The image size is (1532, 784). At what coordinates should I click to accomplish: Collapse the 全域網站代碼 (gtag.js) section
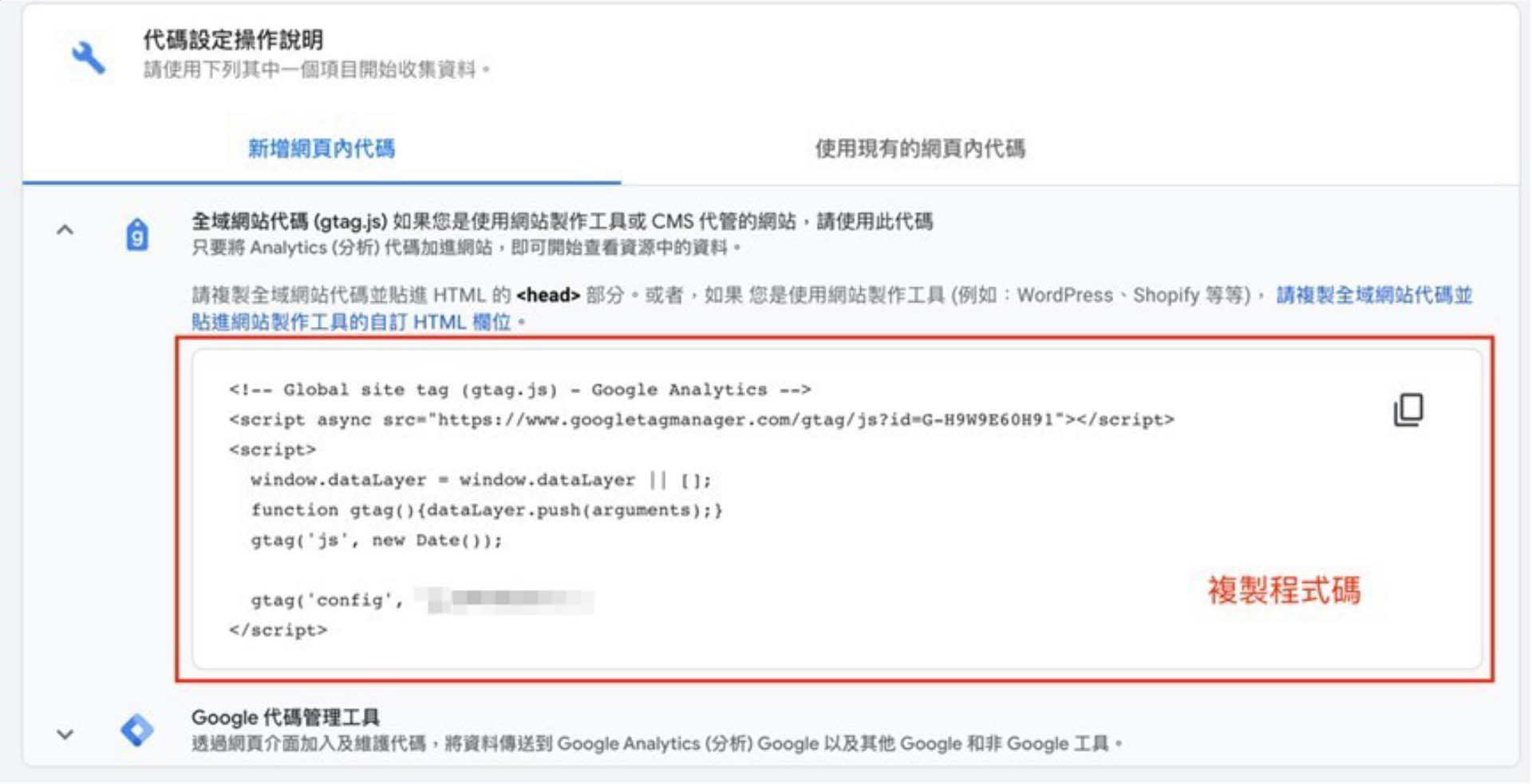pyautogui.click(x=65, y=230)
